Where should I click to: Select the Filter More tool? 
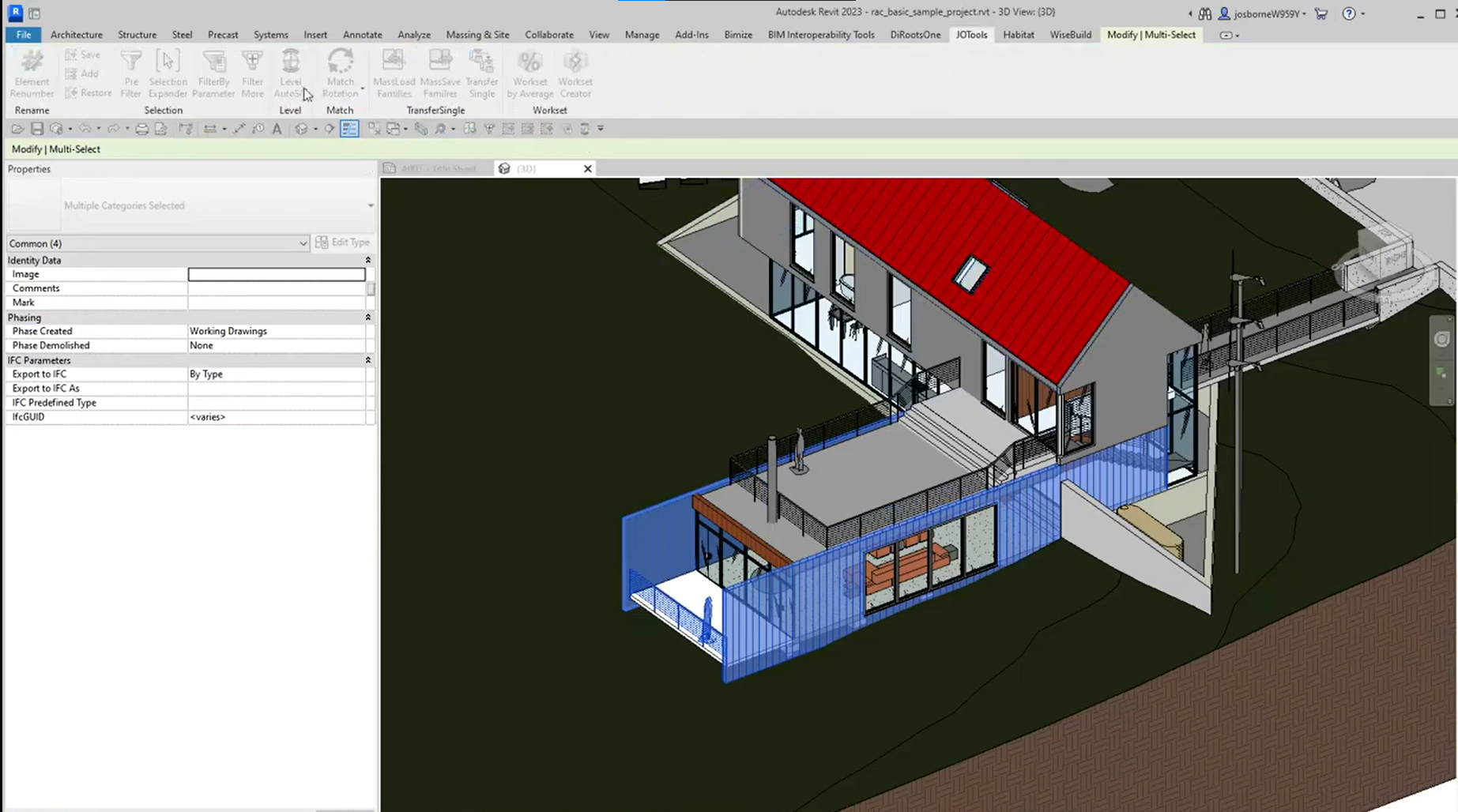252,74
